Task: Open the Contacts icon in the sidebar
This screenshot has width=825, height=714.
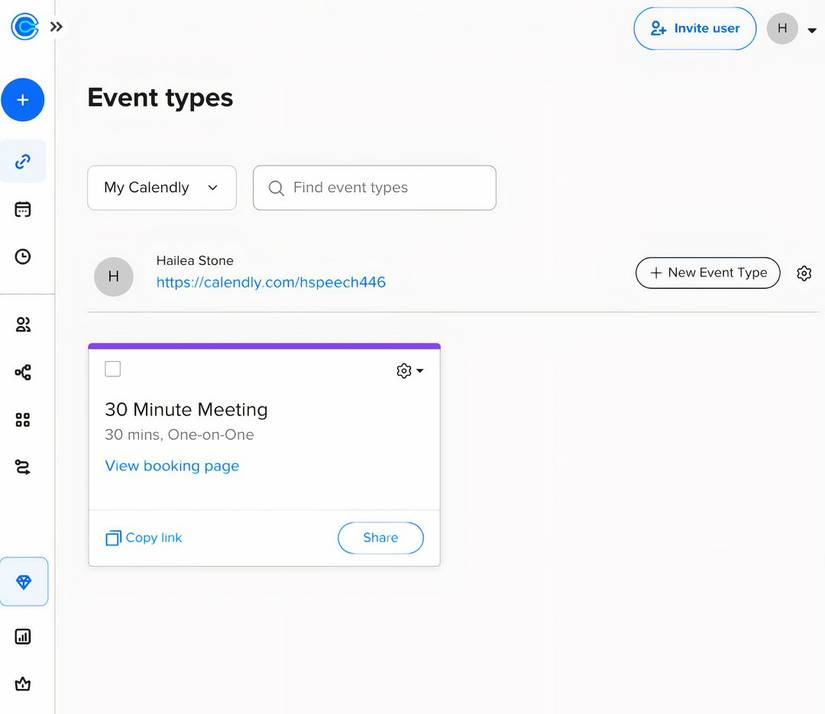Action: 23,324
